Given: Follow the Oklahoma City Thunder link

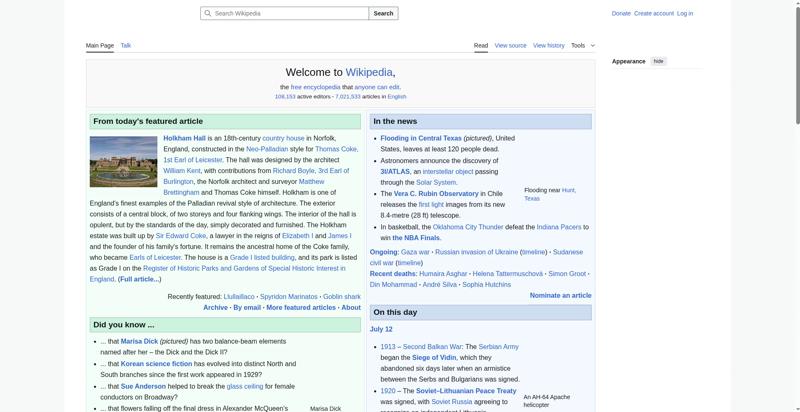Looking at the screenshot, I should [468, 227].
